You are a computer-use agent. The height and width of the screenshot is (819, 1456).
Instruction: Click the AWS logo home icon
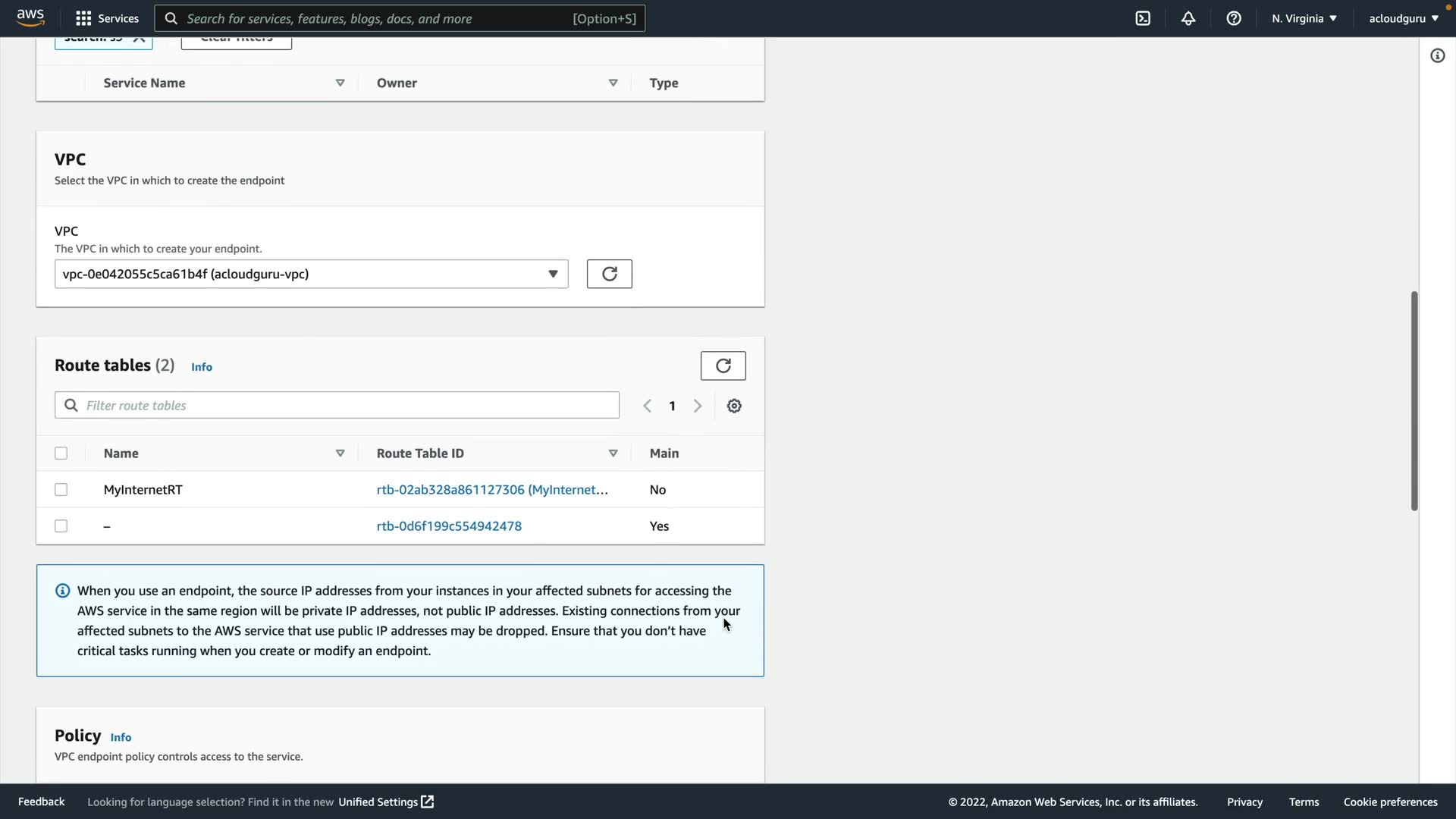click(x=30, y=17)
